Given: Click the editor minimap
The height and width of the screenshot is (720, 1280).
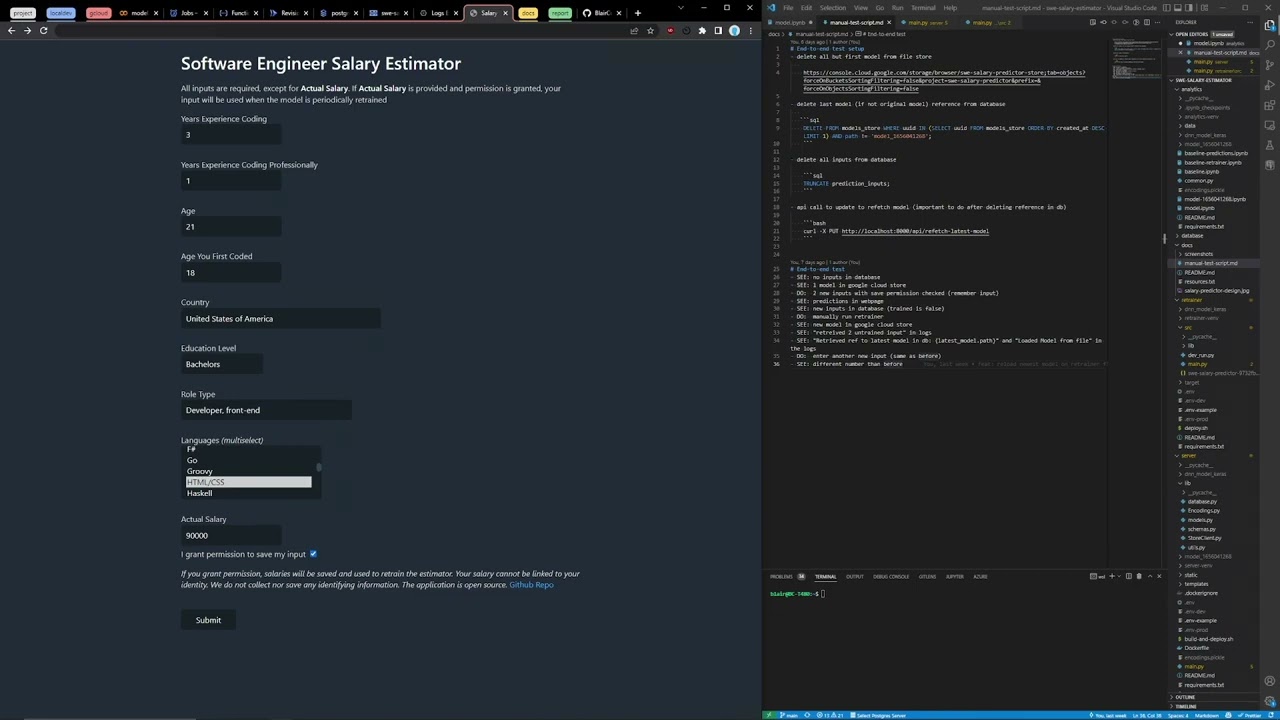Looking at the screenshot, I should pyautogui.click(x=1137, y=80).
